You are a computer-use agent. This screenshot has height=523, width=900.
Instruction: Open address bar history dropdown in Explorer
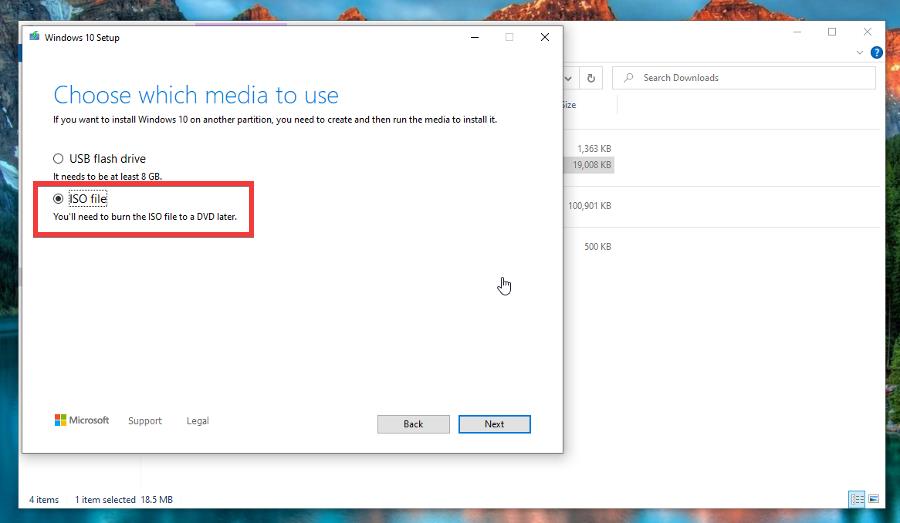(x=568, y=78)
